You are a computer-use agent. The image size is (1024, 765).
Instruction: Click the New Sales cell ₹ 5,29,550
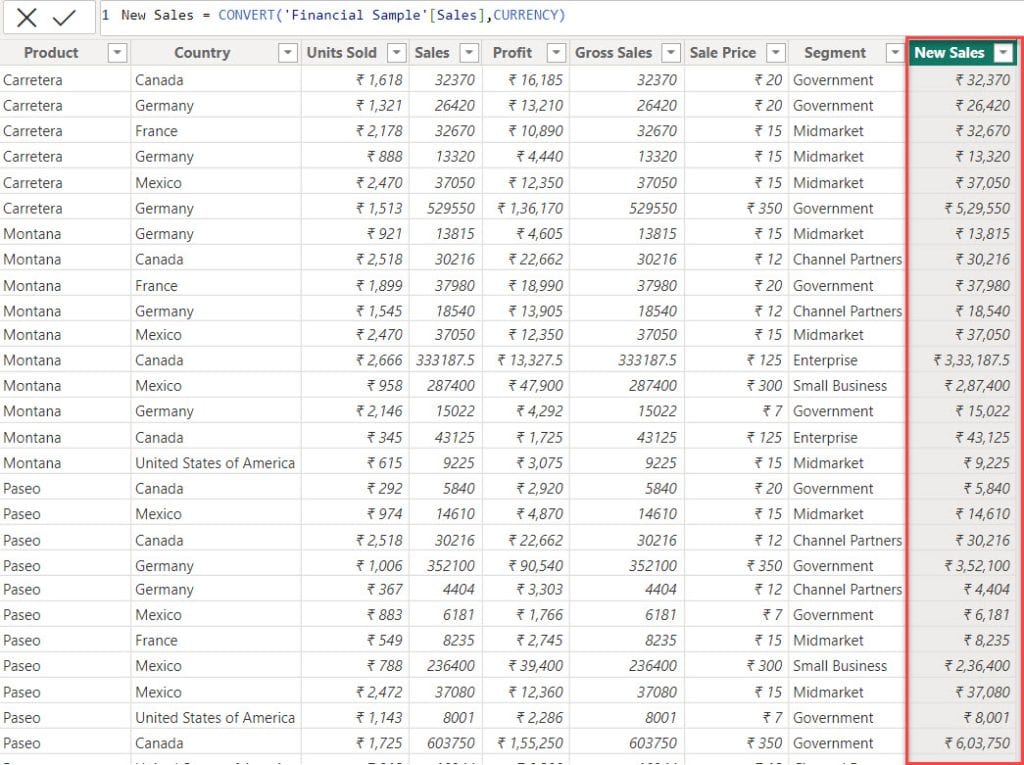point(962,208)
